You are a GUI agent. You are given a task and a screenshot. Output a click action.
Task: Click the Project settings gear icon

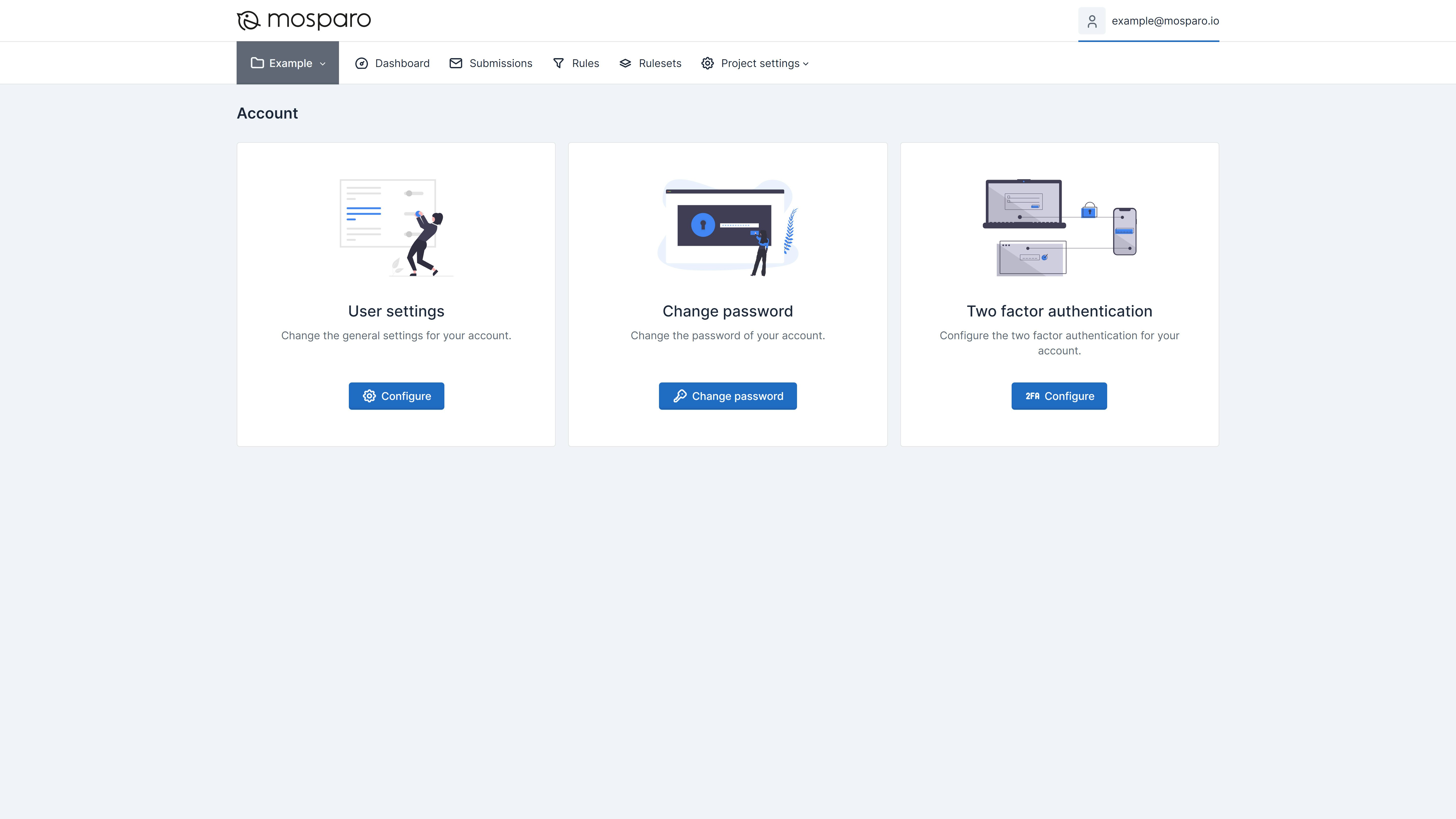point(708,63)
